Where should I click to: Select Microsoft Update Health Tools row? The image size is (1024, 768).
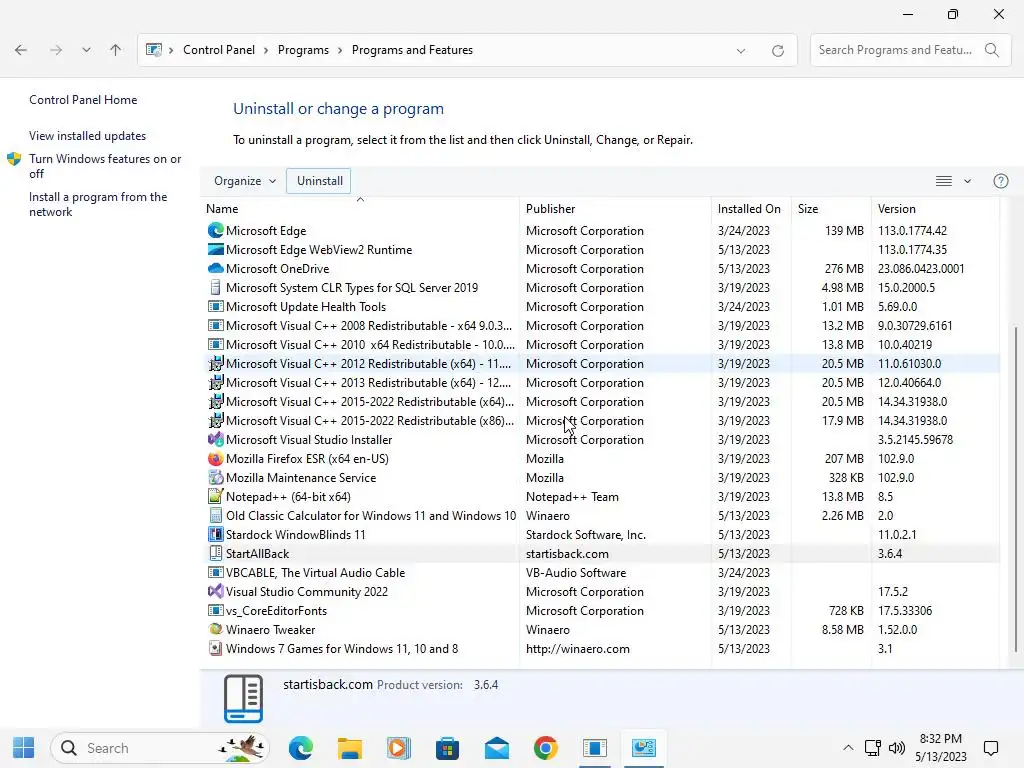click(600, 306)
